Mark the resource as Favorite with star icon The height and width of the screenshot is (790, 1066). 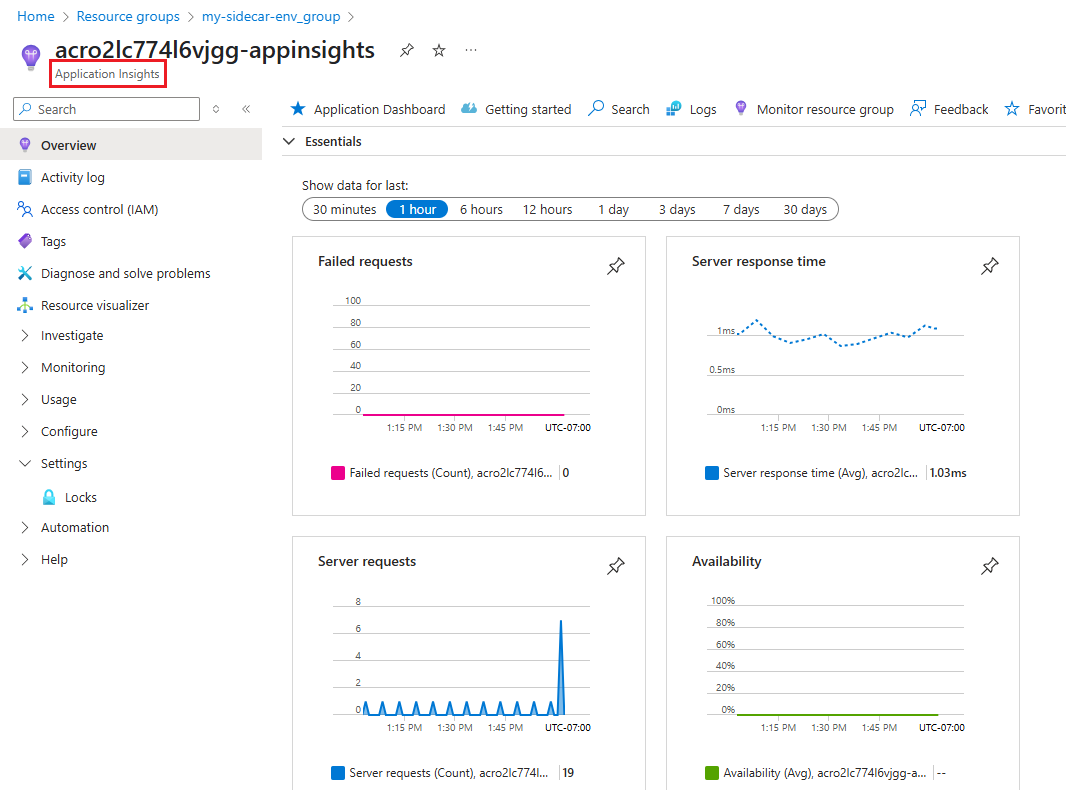438,49
